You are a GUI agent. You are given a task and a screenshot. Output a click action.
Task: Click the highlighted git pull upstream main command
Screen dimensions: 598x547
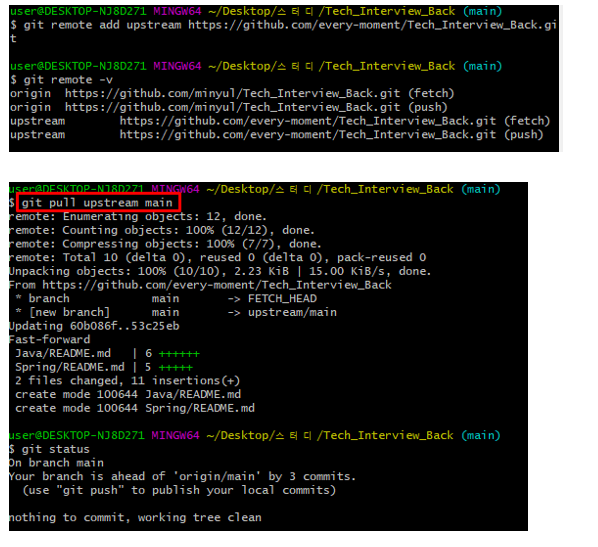point(98,203)
